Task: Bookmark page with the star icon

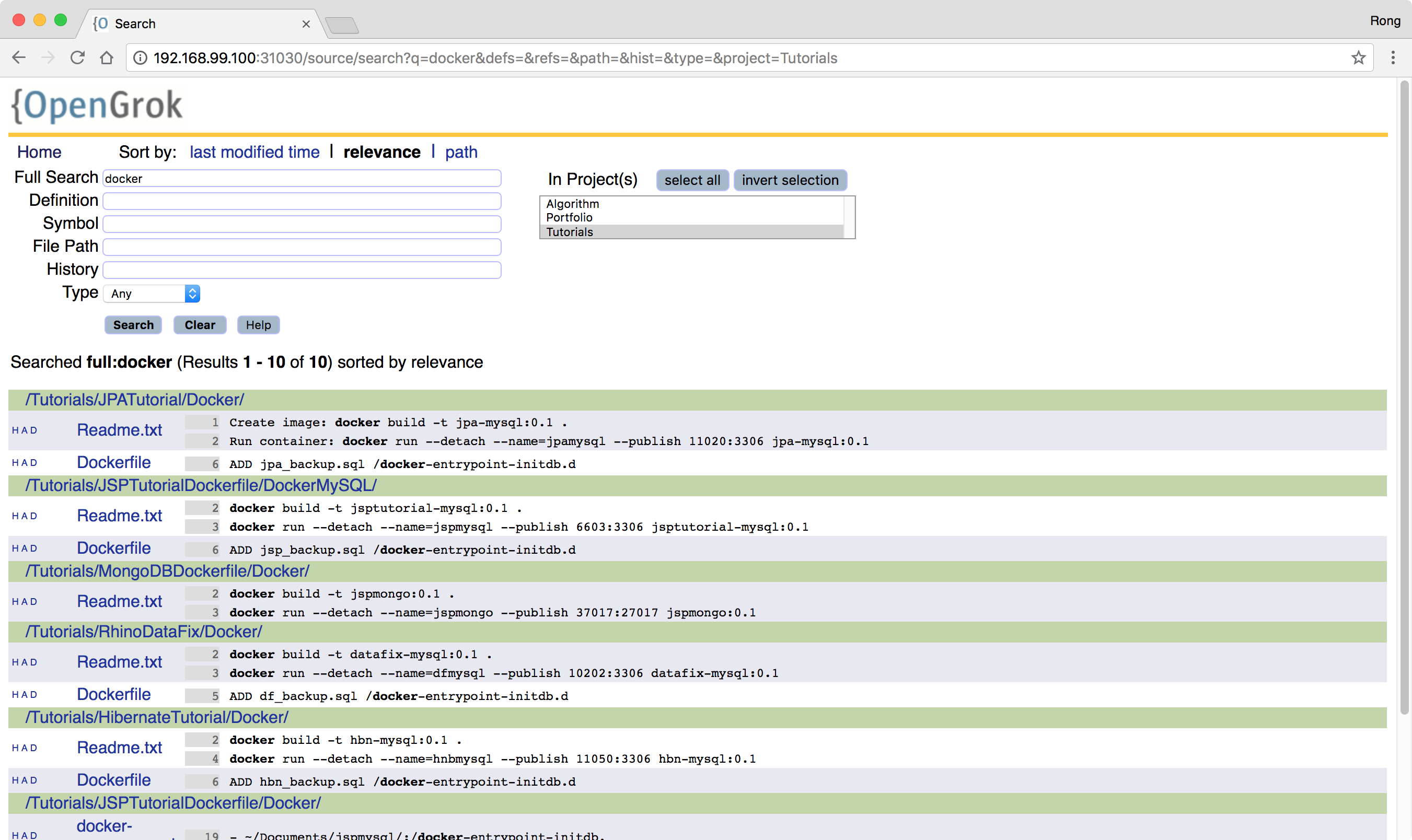Action: point(1358,58)
